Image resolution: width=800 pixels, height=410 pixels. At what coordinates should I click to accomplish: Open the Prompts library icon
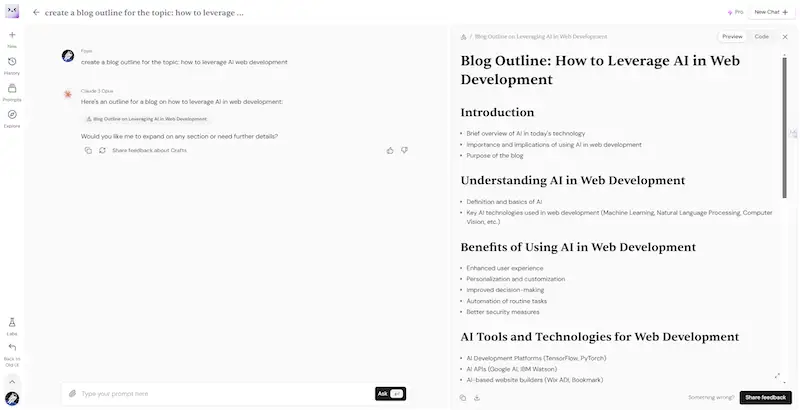tap(12, 90)
